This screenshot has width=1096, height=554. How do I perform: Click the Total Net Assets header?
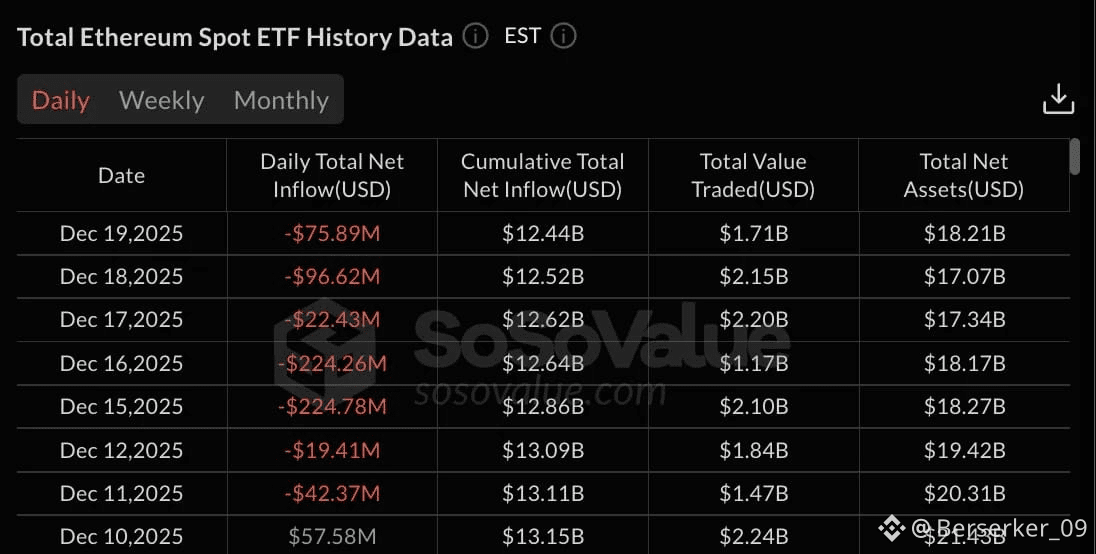tap(964, 175)
